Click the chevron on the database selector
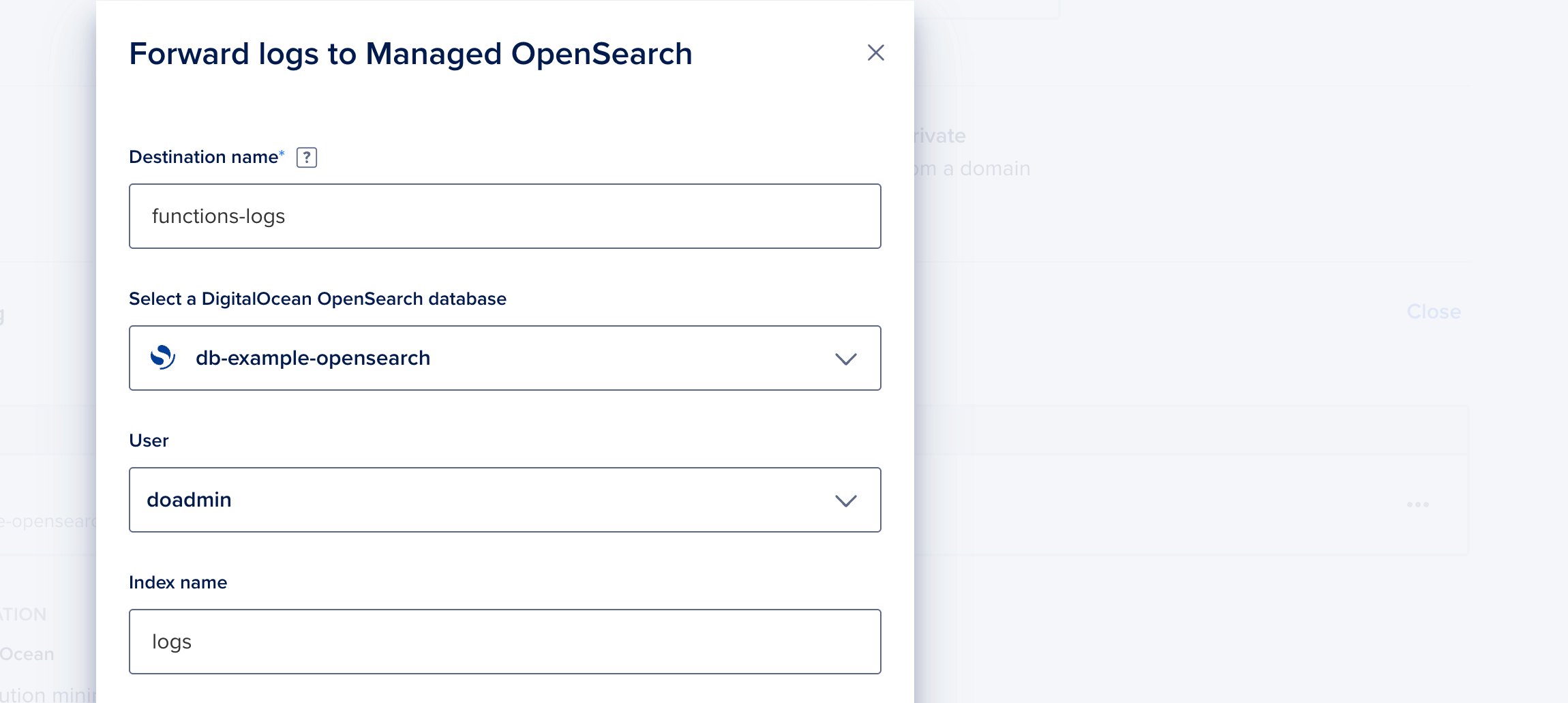Image resolution: width=1568 pixels, height=703 pixels. (x=846, y=359)
